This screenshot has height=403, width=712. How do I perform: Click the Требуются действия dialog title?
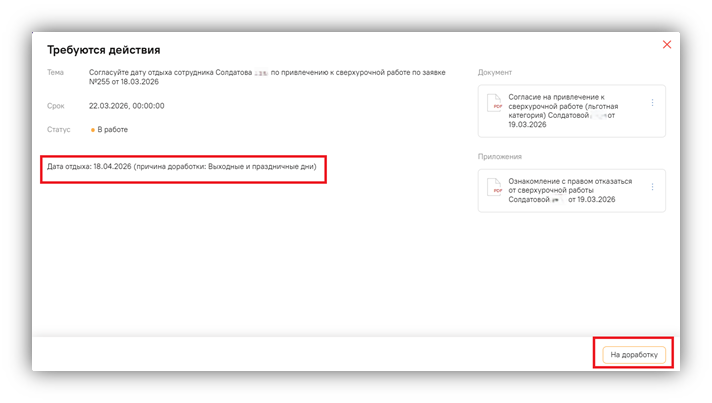104,50
